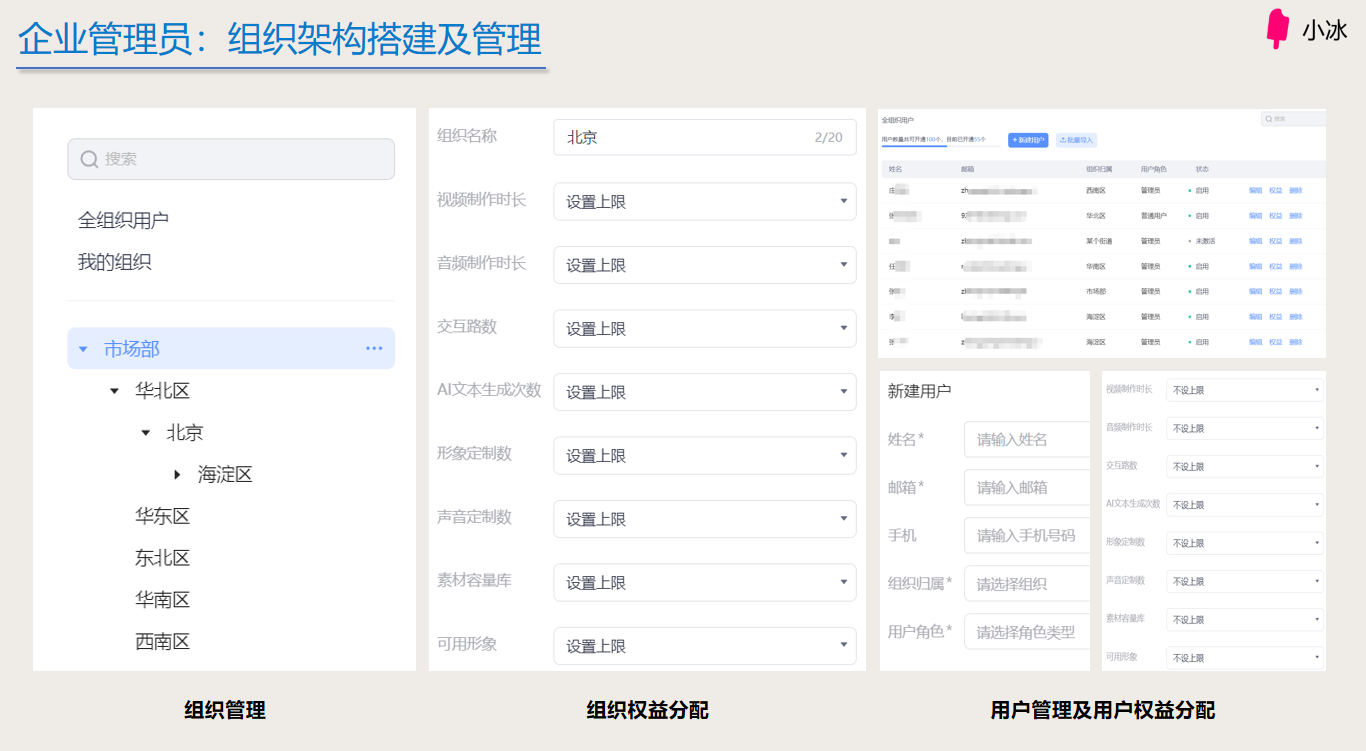
Task: Open the 形象定制数 不设上限 dropdown
Action: pyautogui.click(x=1245, y=543)
